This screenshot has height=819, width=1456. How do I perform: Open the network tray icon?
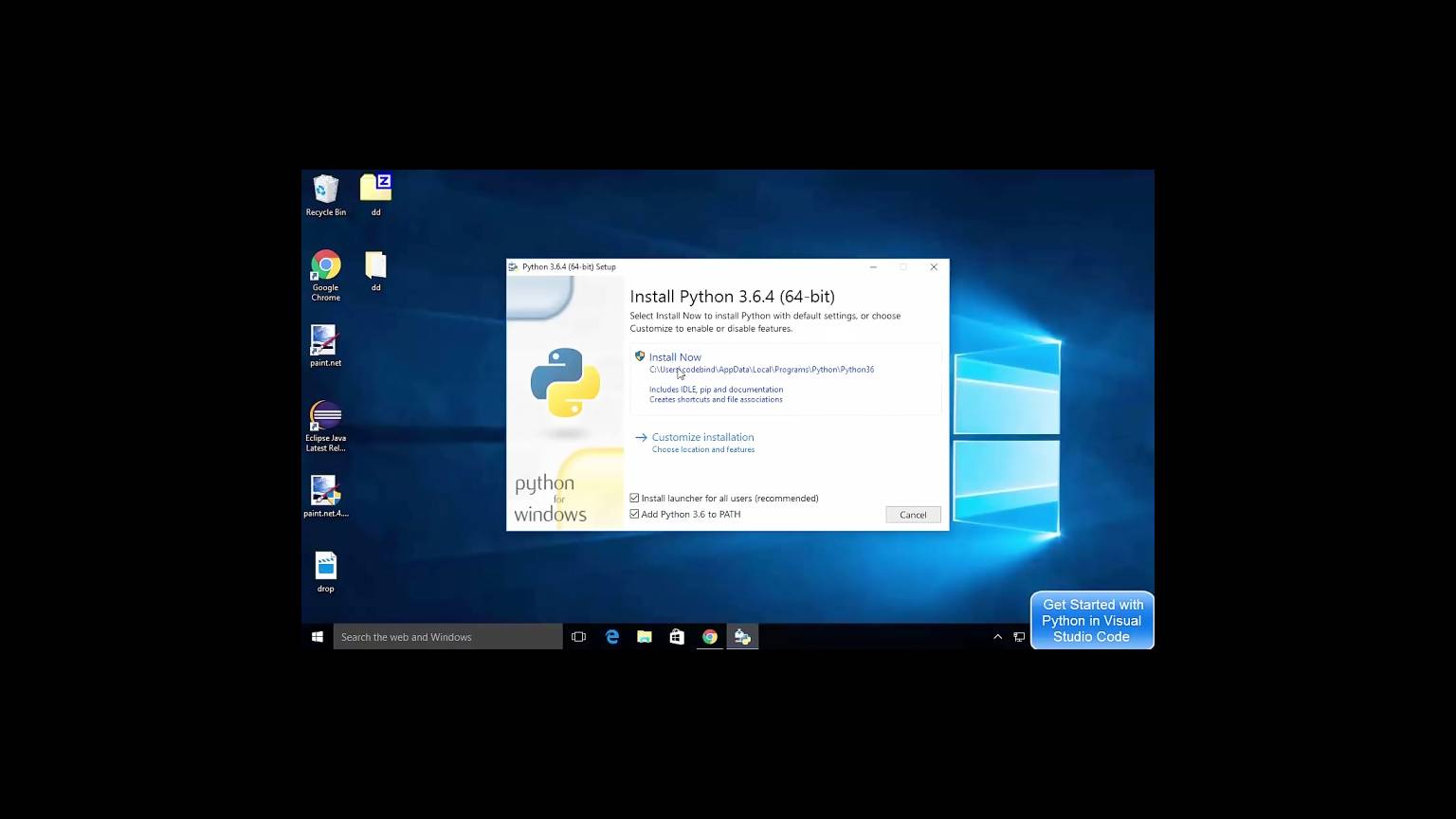click(x=1019, y=637)
